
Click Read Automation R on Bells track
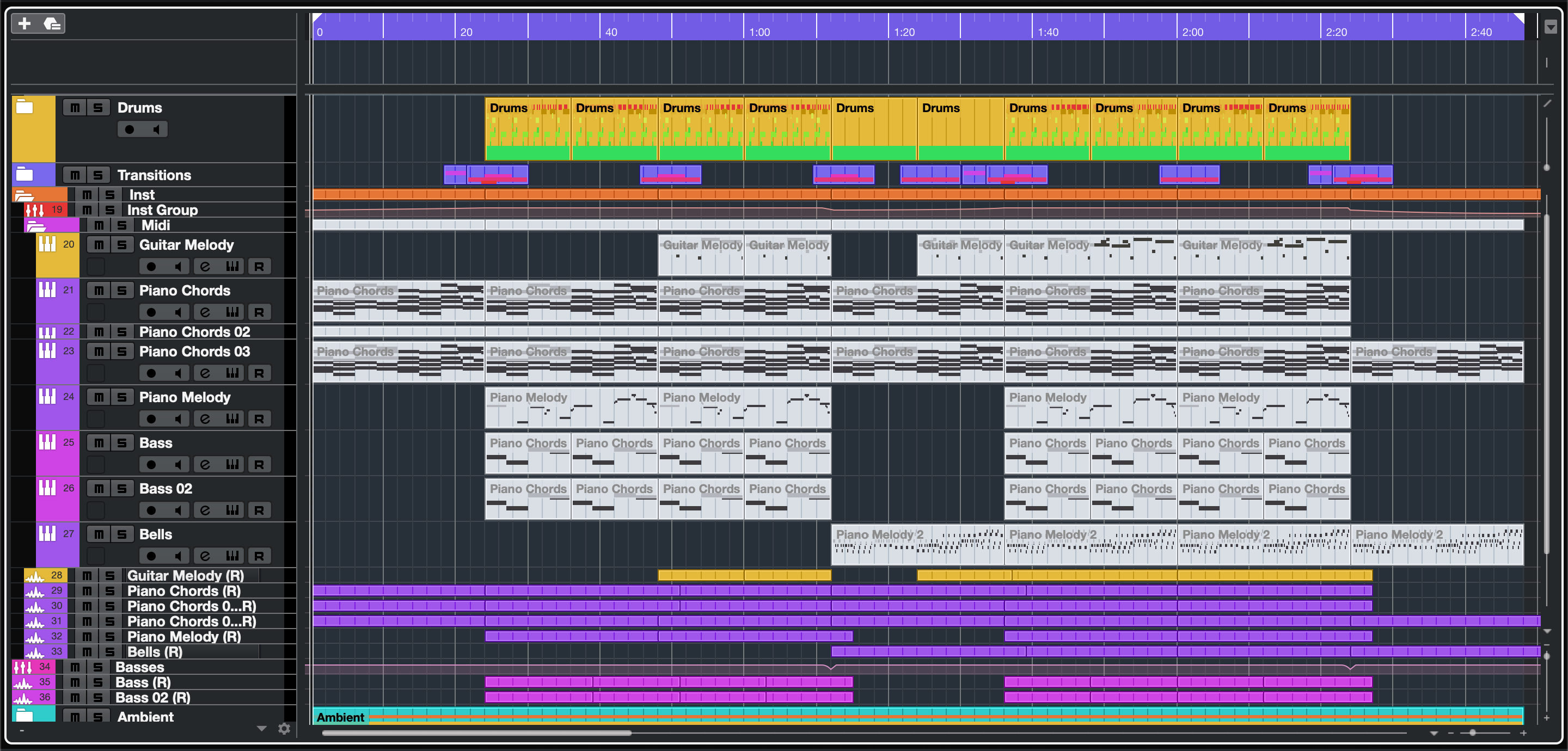tap(259, 556)
